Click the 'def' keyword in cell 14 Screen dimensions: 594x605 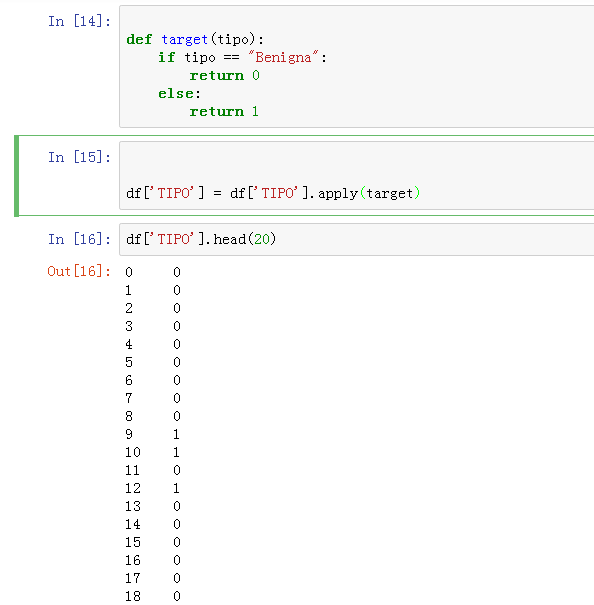point(139,39)
